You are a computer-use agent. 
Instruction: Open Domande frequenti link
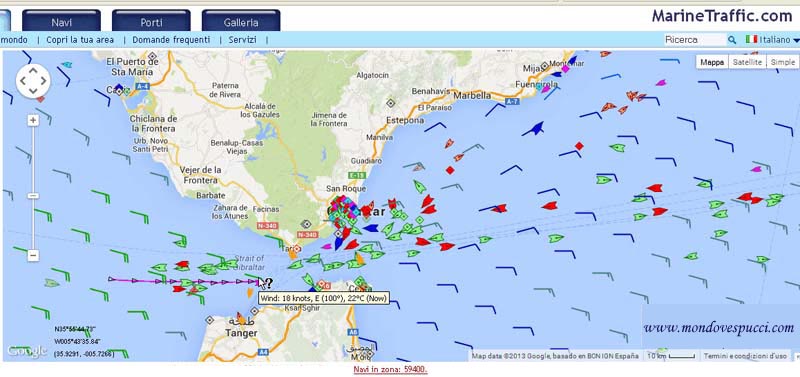[171, 39]
